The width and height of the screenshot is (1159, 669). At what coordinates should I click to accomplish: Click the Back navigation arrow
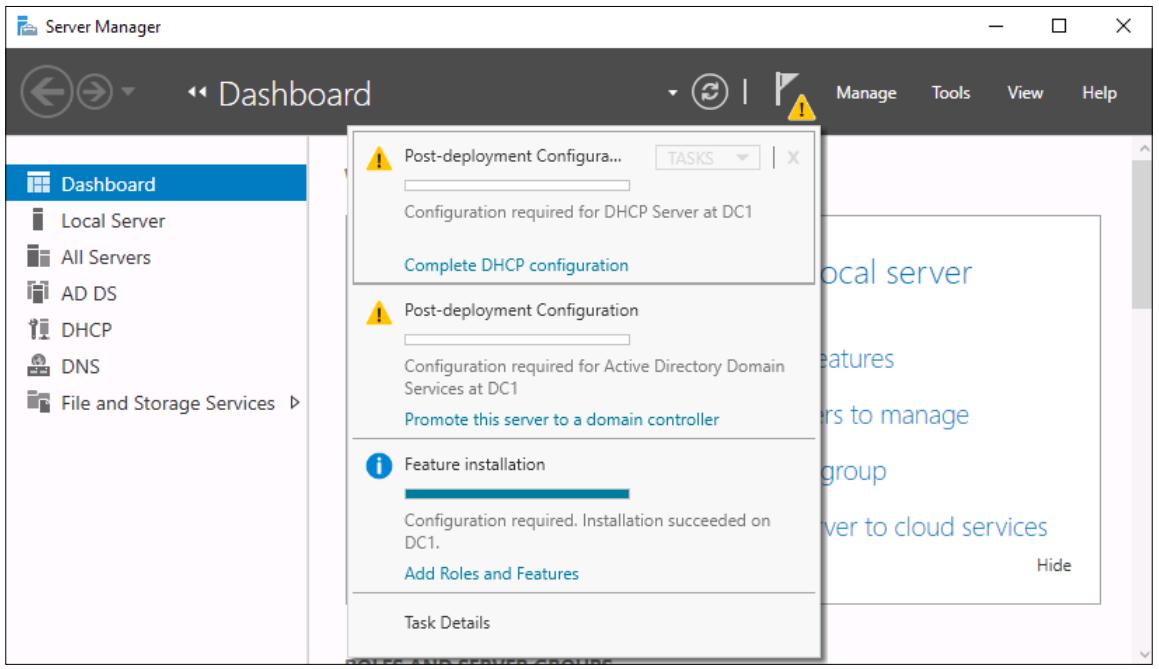tap(47, 92)
